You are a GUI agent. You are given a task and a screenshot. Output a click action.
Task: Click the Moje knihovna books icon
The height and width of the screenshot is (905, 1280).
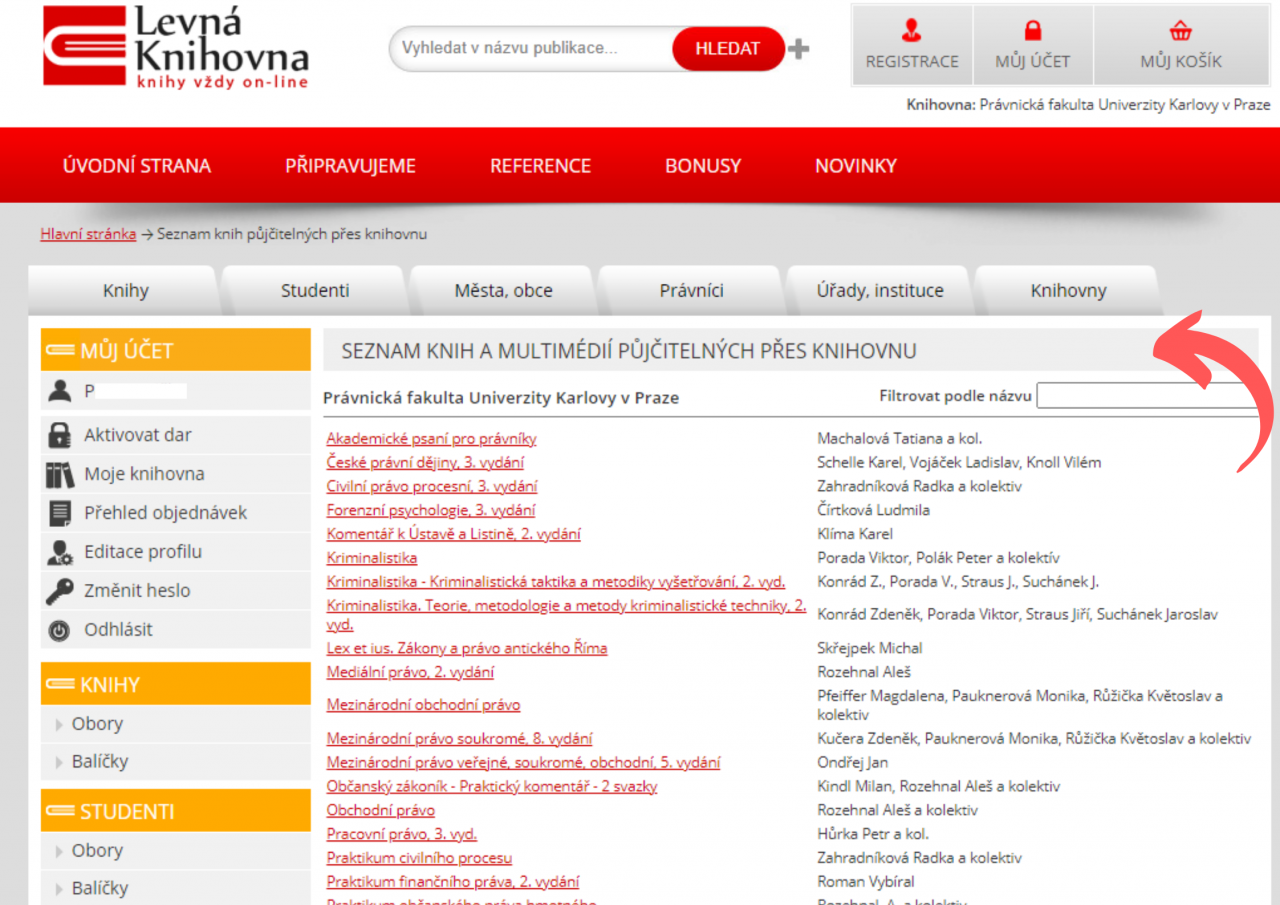tap(60, 474)
